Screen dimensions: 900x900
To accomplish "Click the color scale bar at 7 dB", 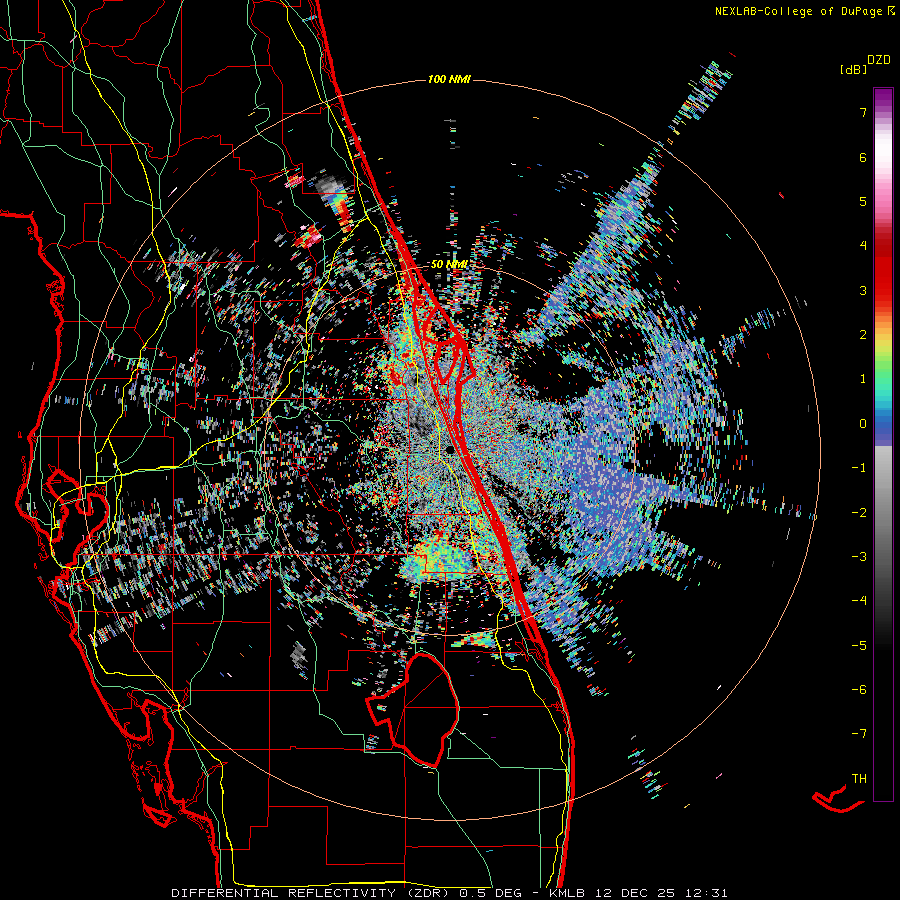I will point(883,112).
